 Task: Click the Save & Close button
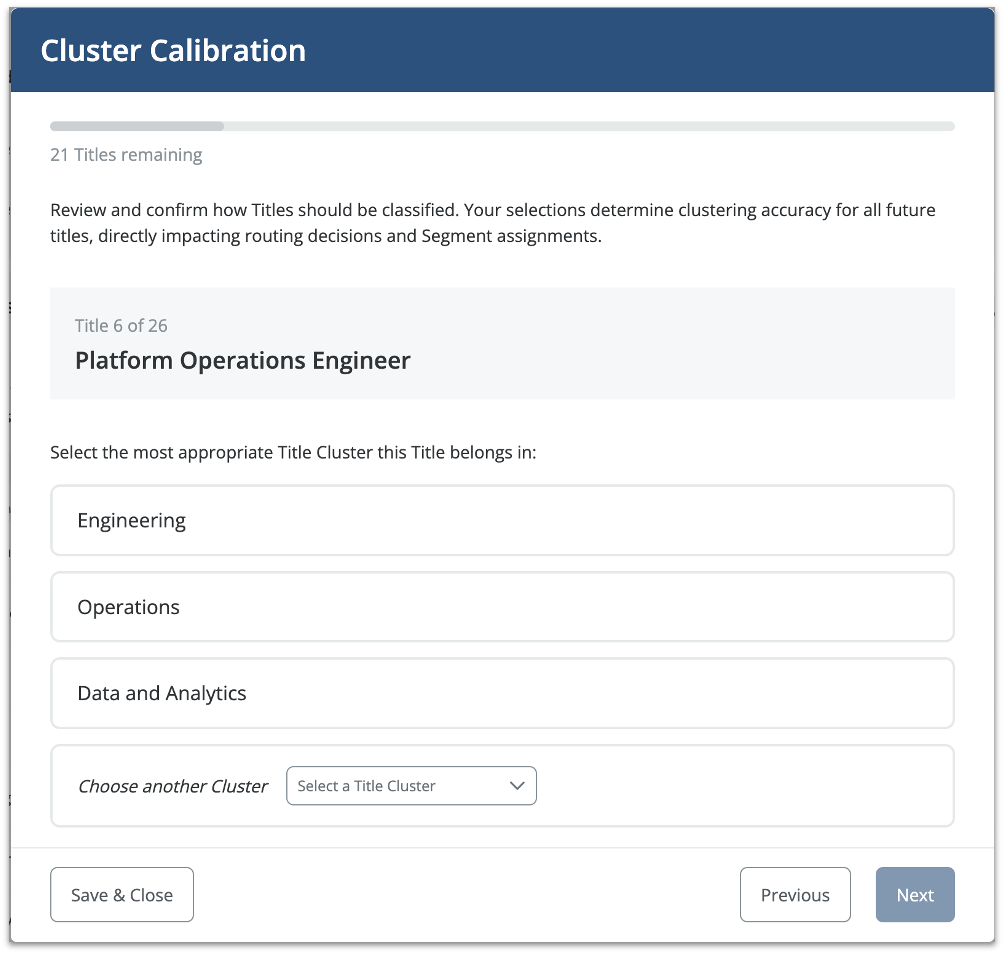click(x=122, y=895)
